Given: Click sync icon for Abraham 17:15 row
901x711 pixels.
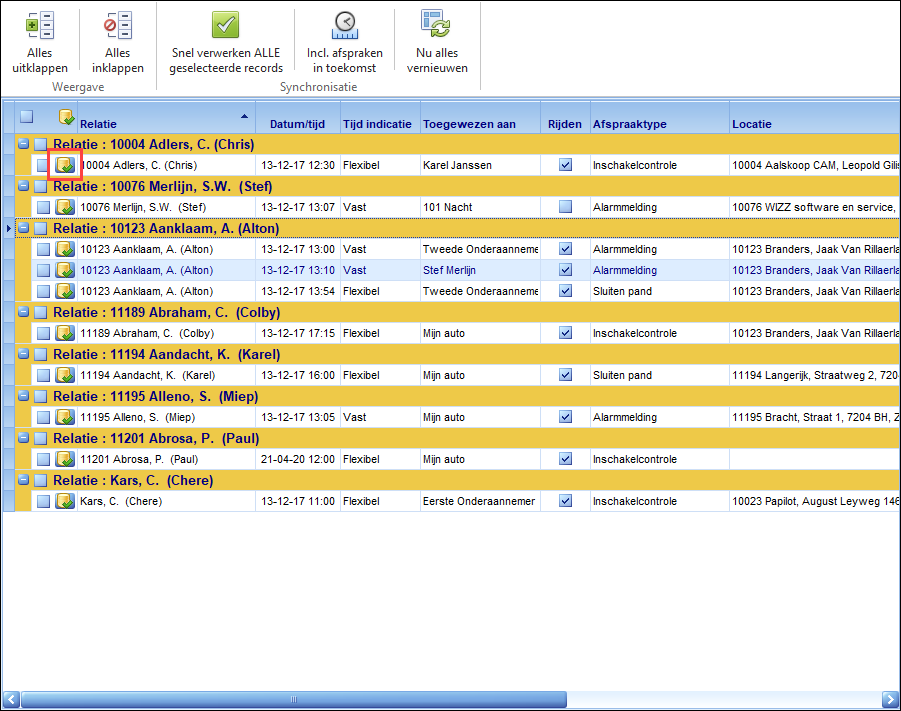Looking at the screenshot, I should [65, 333].
